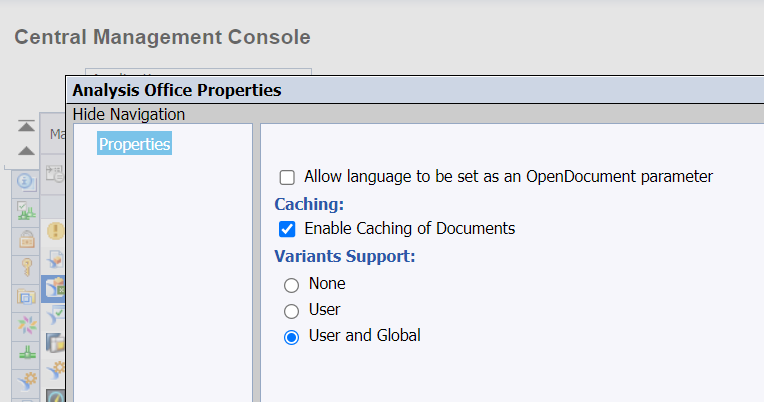
Task: Open the green network checkmark sidebar icon
Action: click(x=26, y=211)
